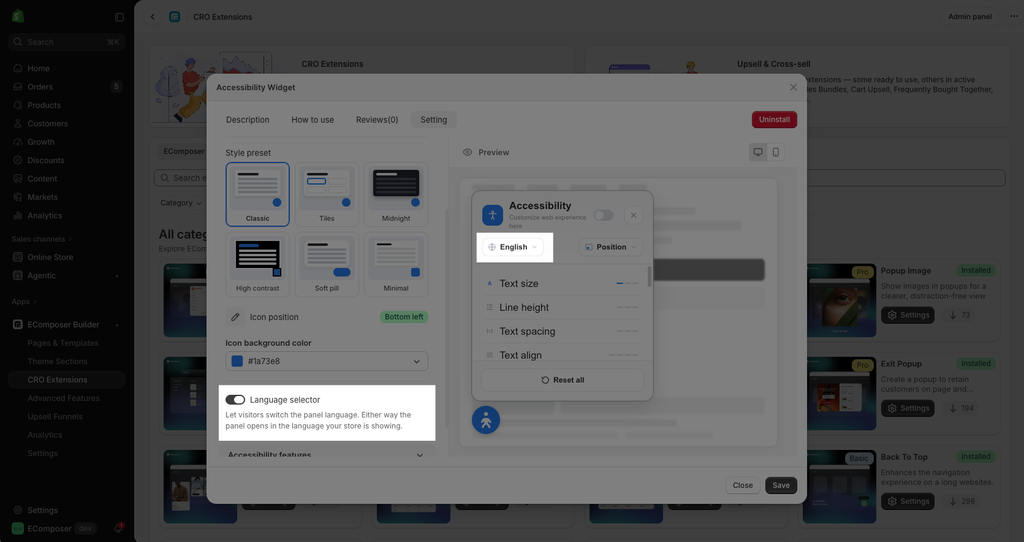The width and height of the screenshot is (1024, 542).
Task: Open Pages & Templates submenu
Action: coord(63,343)
